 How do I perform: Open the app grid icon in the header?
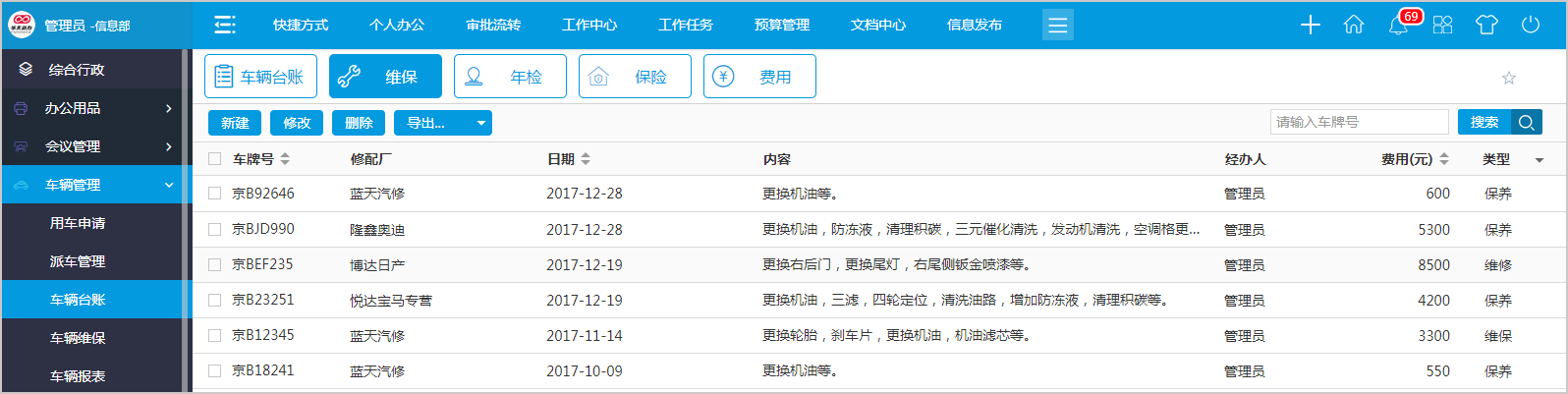pos(1442,25)
